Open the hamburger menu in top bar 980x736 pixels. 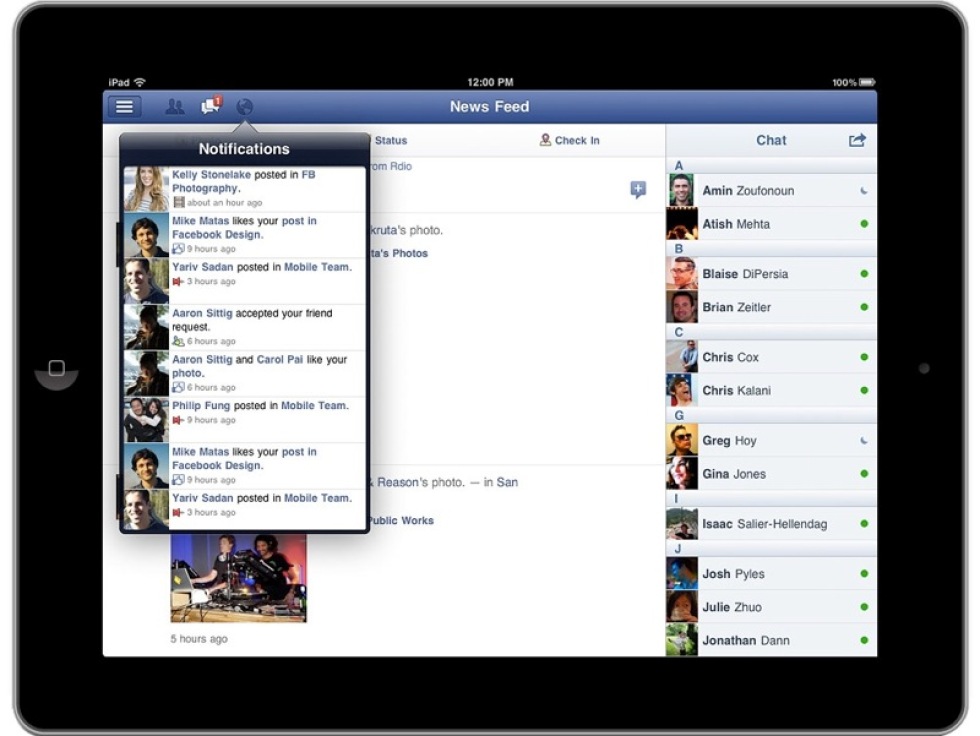(x=124, y=107)
